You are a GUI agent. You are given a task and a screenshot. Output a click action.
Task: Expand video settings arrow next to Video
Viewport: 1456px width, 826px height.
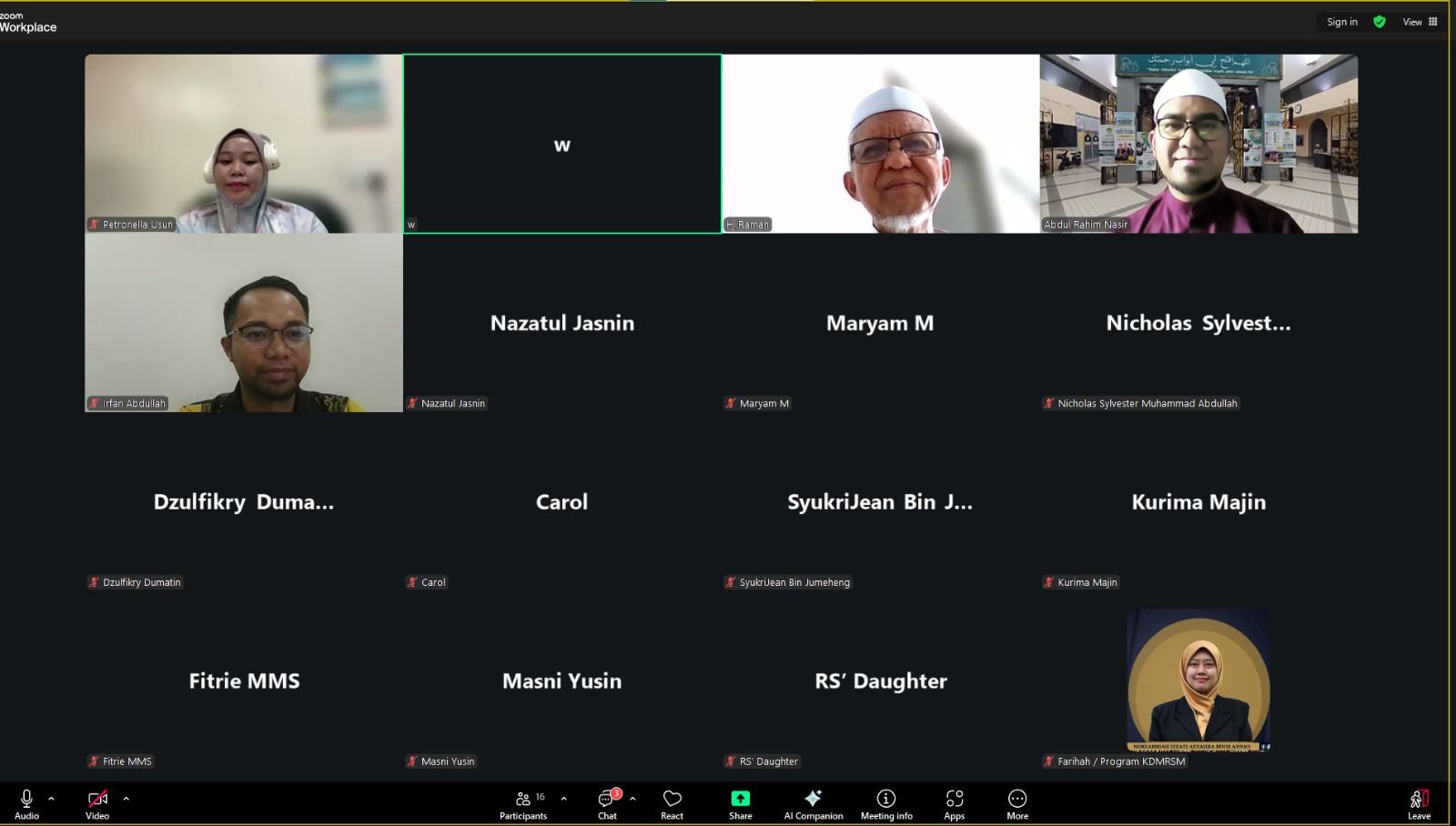coord(126,799)
